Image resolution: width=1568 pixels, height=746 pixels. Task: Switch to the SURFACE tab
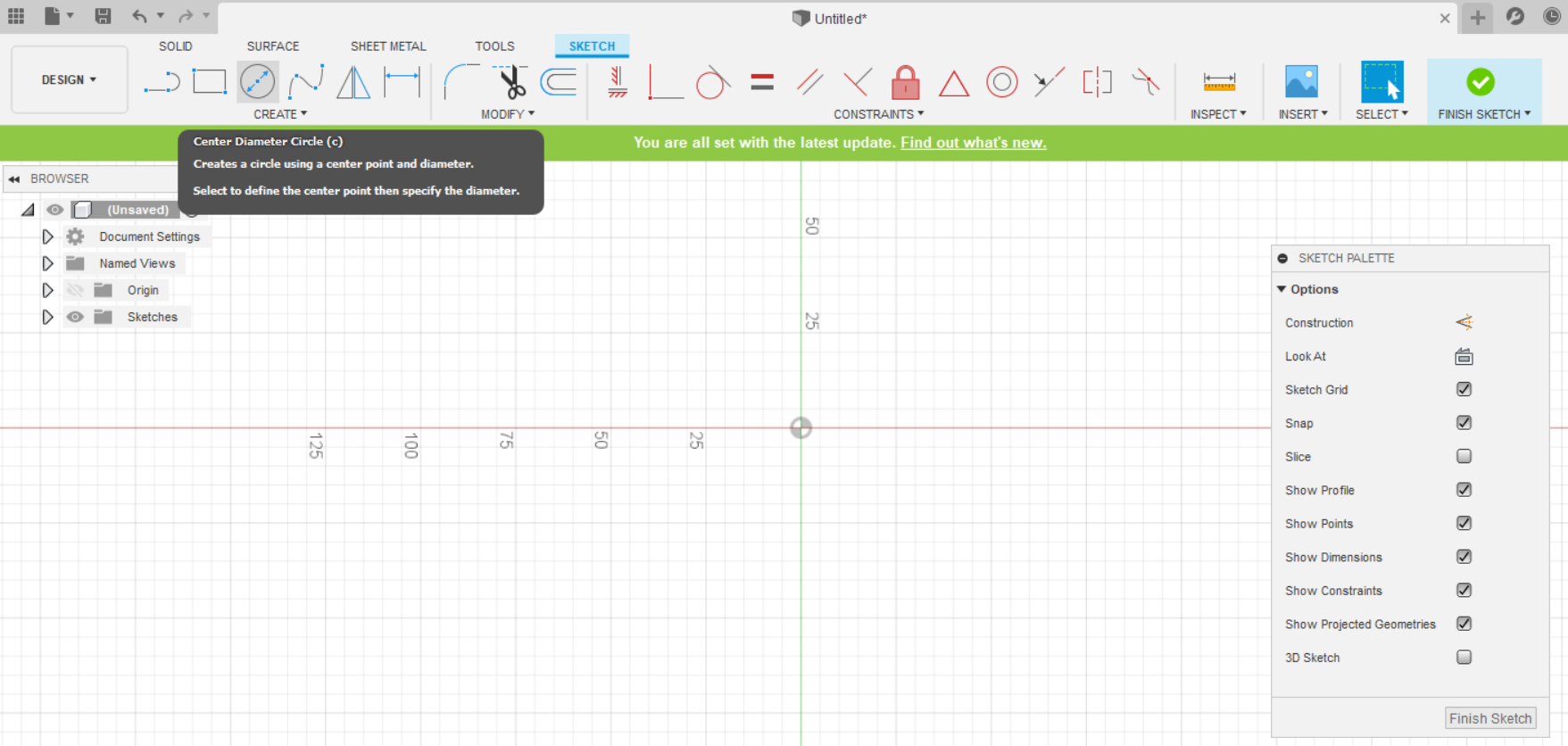pos(273,46)
